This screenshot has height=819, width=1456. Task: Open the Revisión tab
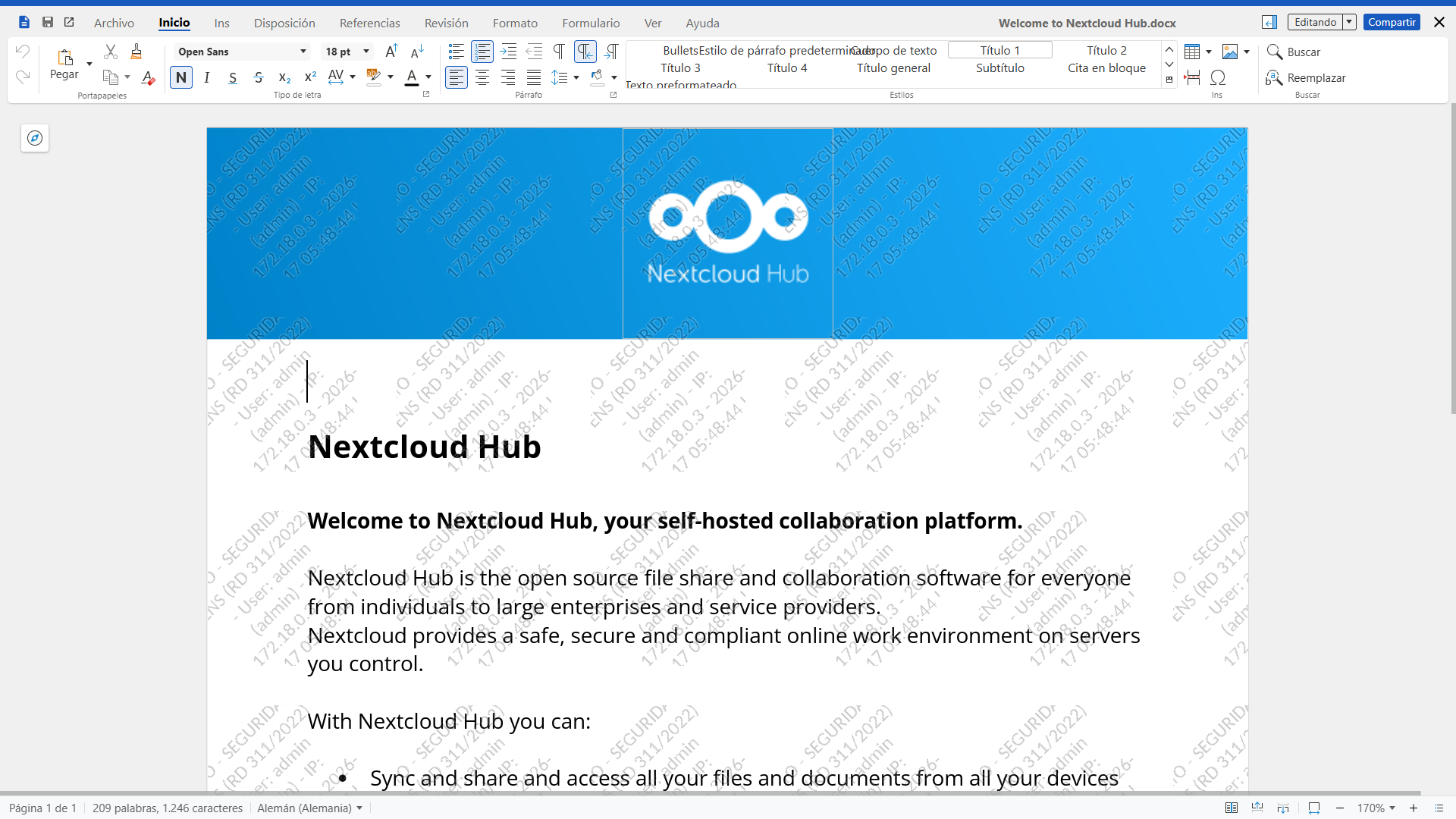click(447, 24)
